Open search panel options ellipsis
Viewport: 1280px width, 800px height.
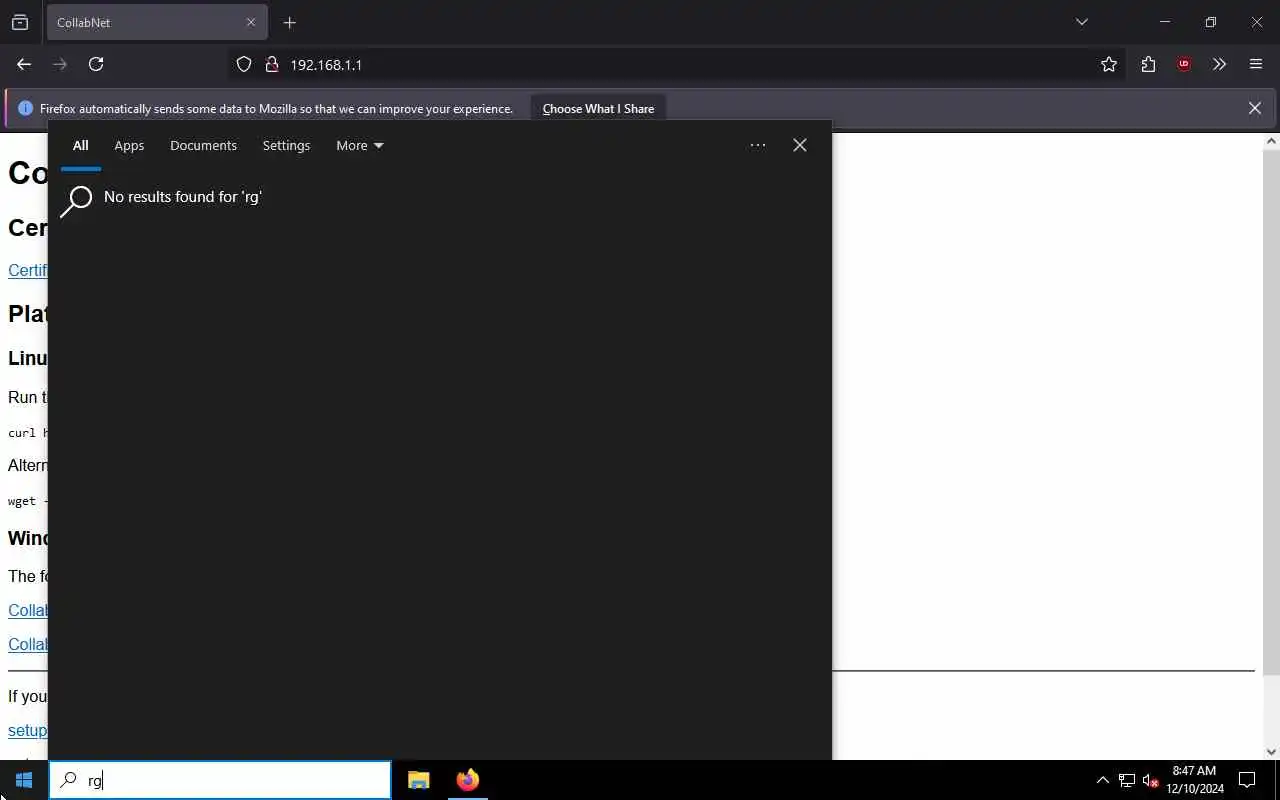tap(758, 145)
